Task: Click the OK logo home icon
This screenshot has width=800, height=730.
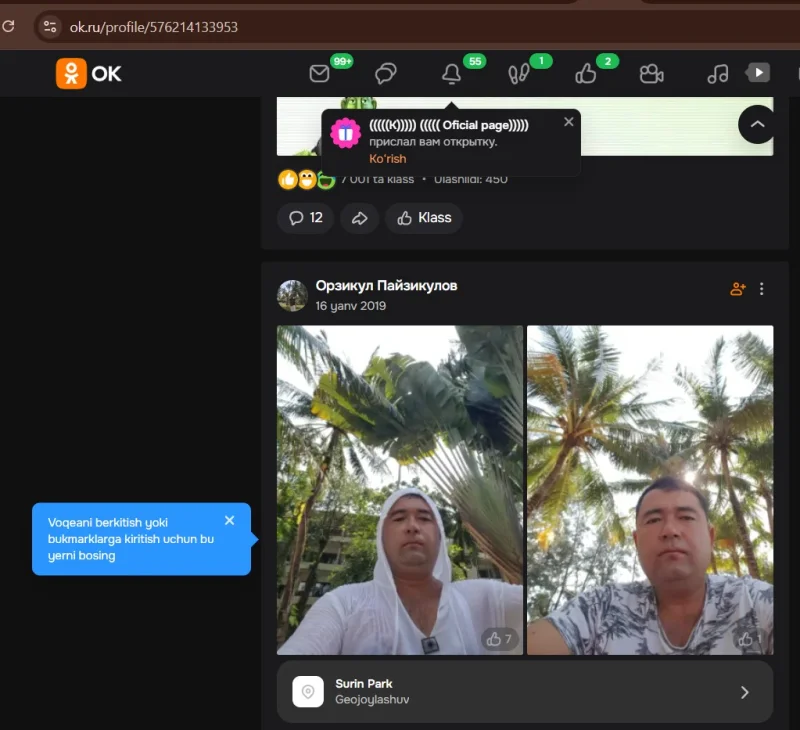Action: pos(89,73)
